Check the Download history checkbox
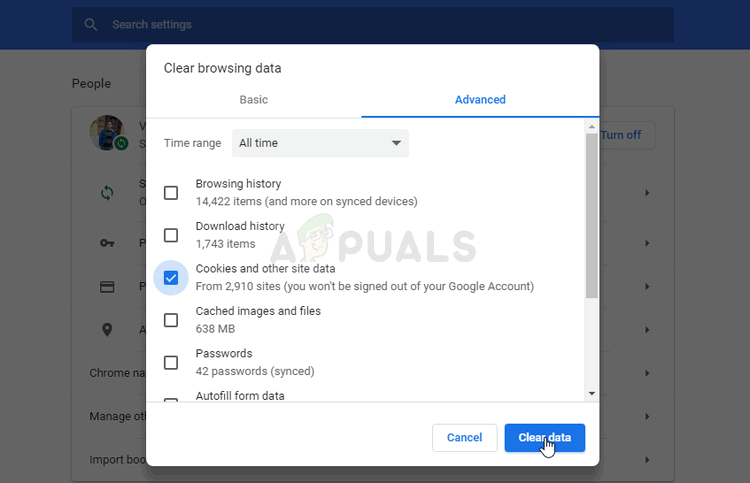This screenshot has width=750, height=483. [171, 235]
